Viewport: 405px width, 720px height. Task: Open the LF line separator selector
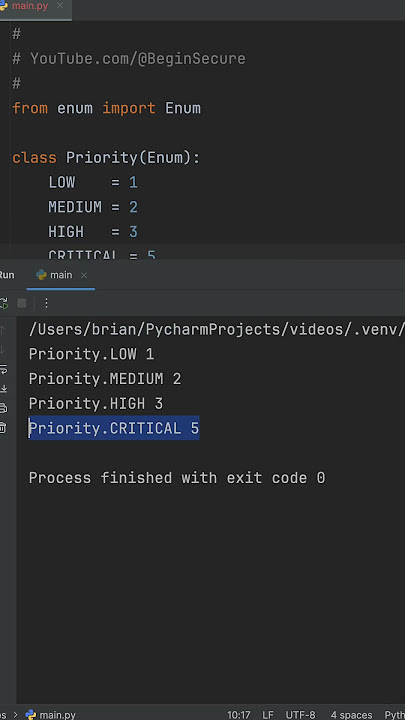(268, 715)
